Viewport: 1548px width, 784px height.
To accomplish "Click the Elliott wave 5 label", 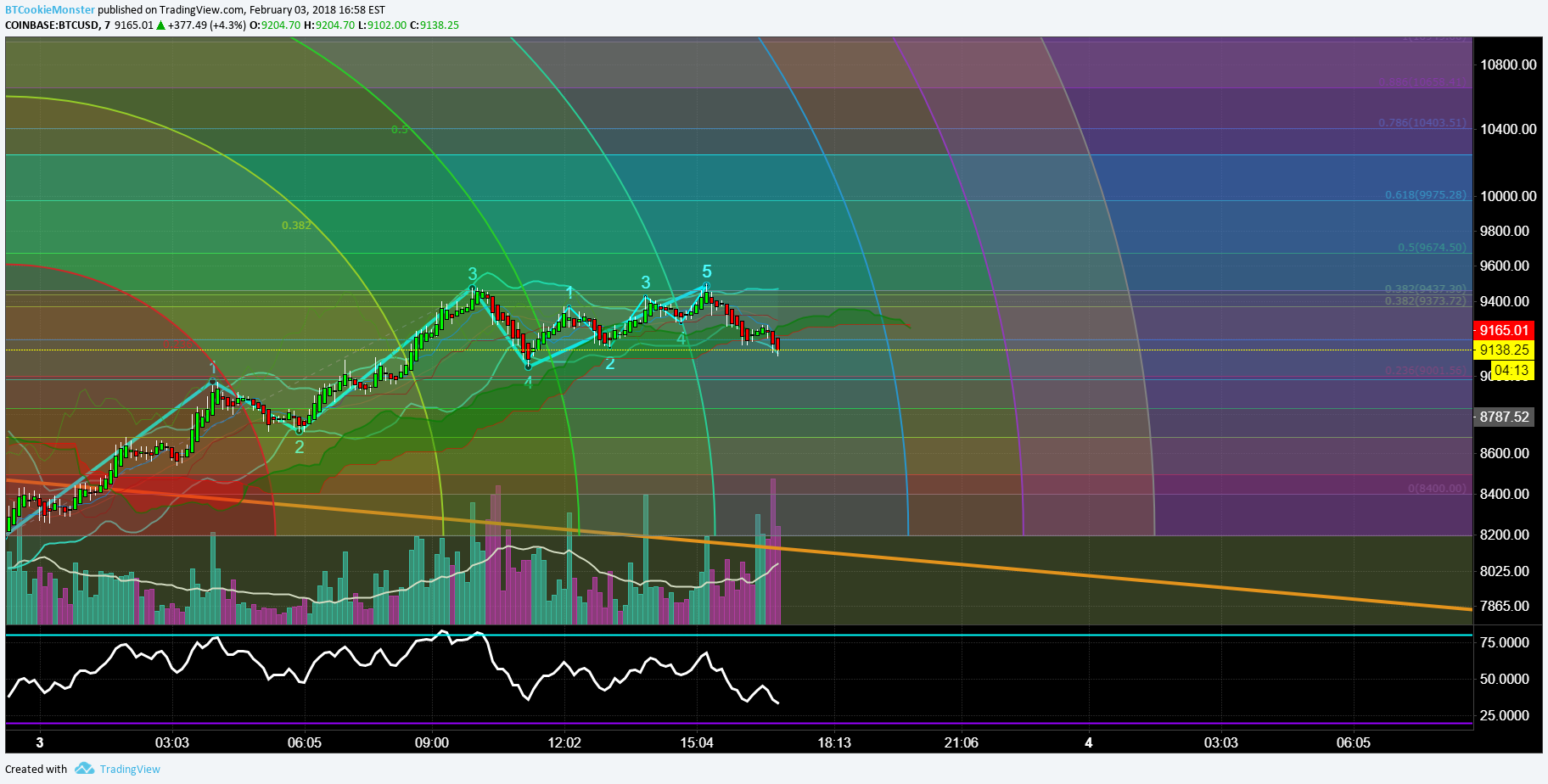I will click(707, 272).
